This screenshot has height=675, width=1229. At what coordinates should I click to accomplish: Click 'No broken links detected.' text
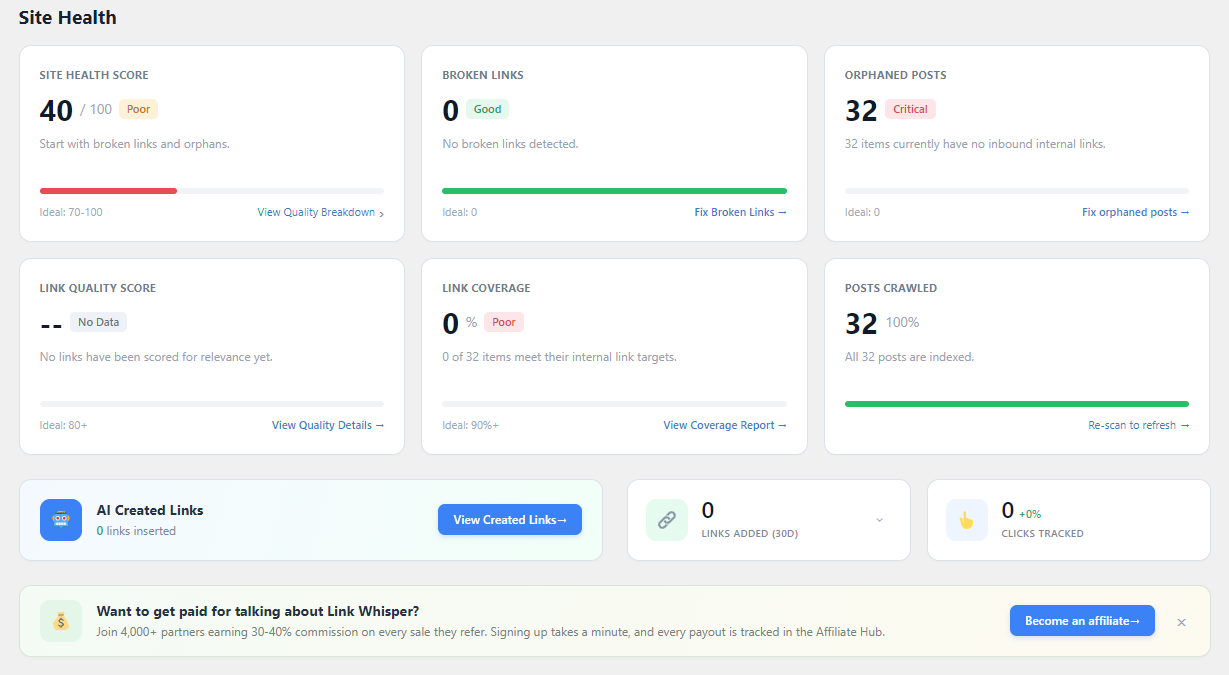(x=510, y=144)
